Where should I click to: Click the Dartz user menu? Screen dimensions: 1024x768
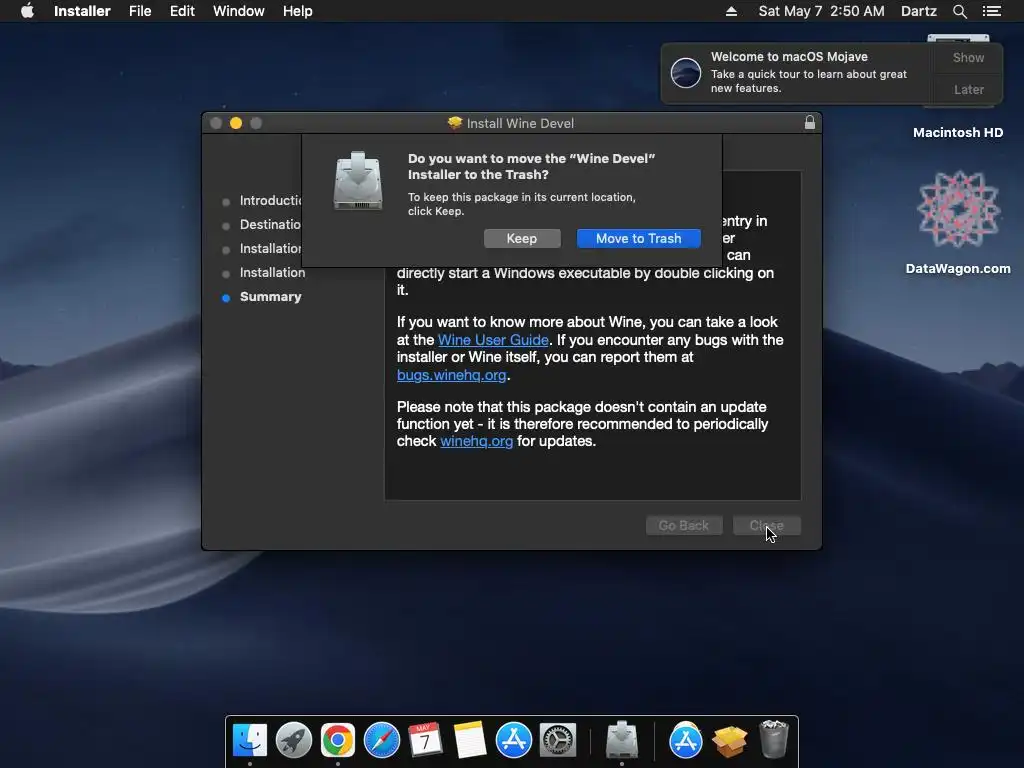tap(918, 11)
